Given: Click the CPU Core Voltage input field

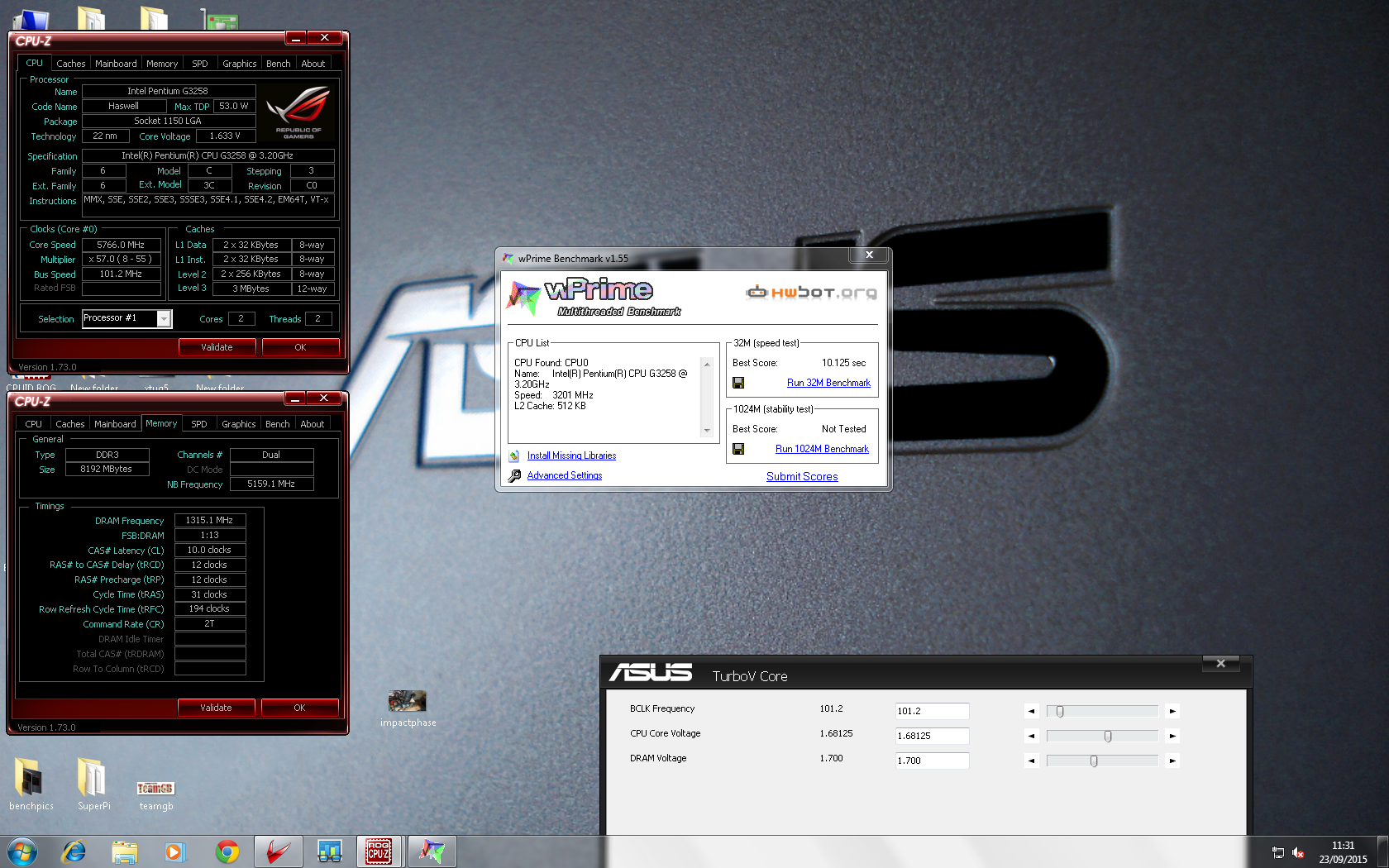Looking at the screenshot, I should pos(933,736).
